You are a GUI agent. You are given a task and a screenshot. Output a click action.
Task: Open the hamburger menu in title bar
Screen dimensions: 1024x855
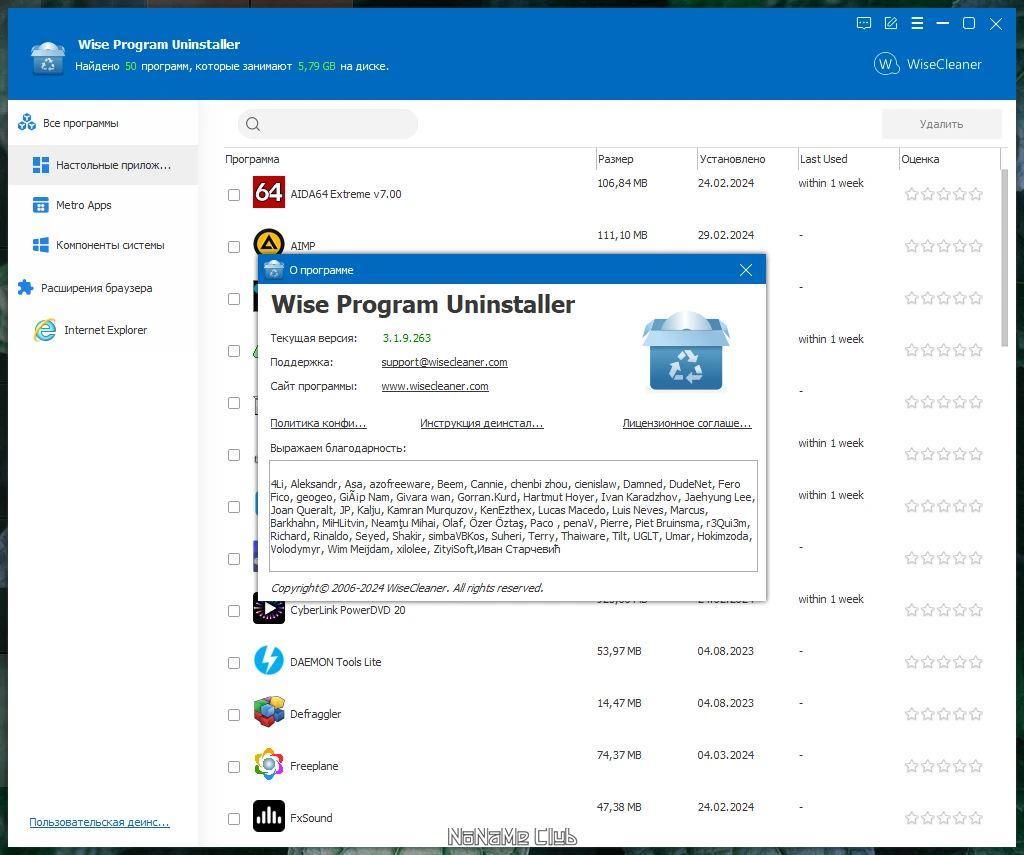point(917,24)
